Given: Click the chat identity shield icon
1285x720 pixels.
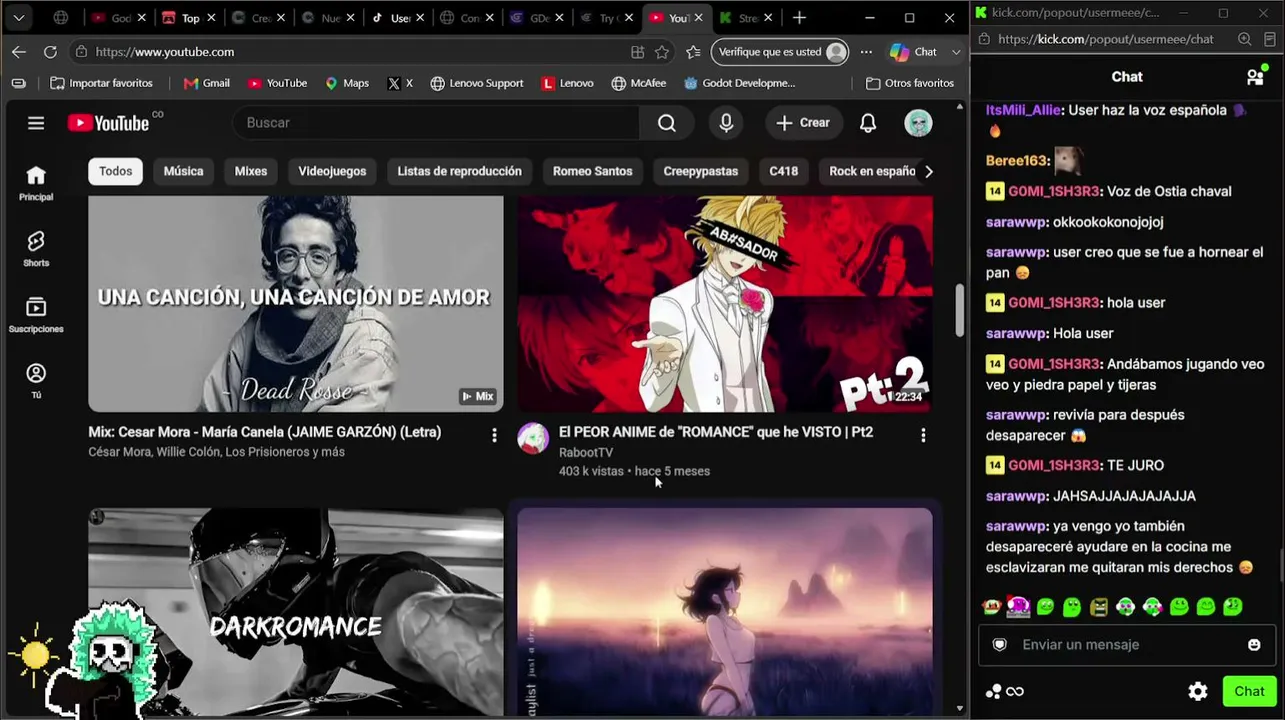Looking at the screenshot, I should [999, 645].
